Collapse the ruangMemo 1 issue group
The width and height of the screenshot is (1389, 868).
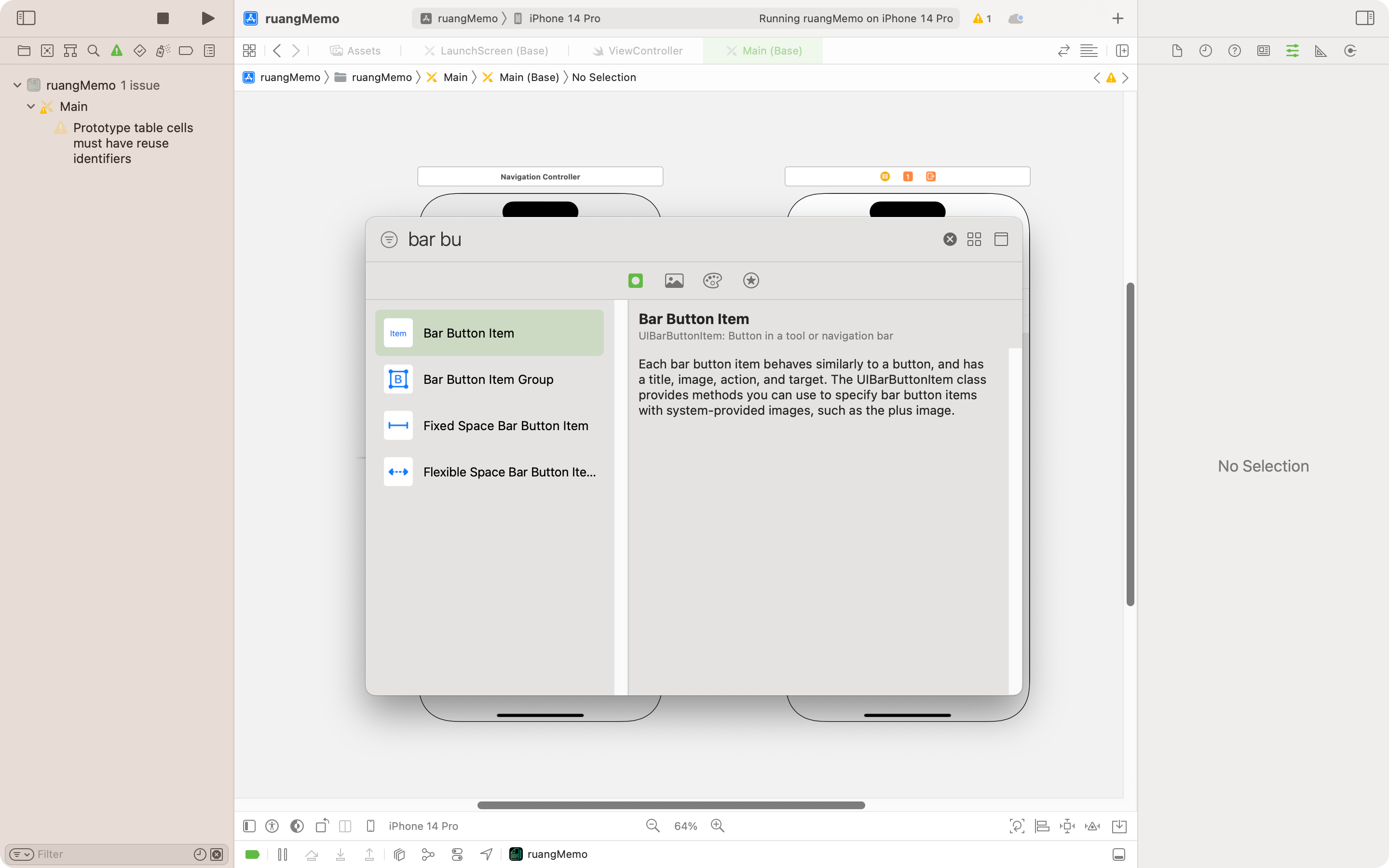(x=17, y=85)
